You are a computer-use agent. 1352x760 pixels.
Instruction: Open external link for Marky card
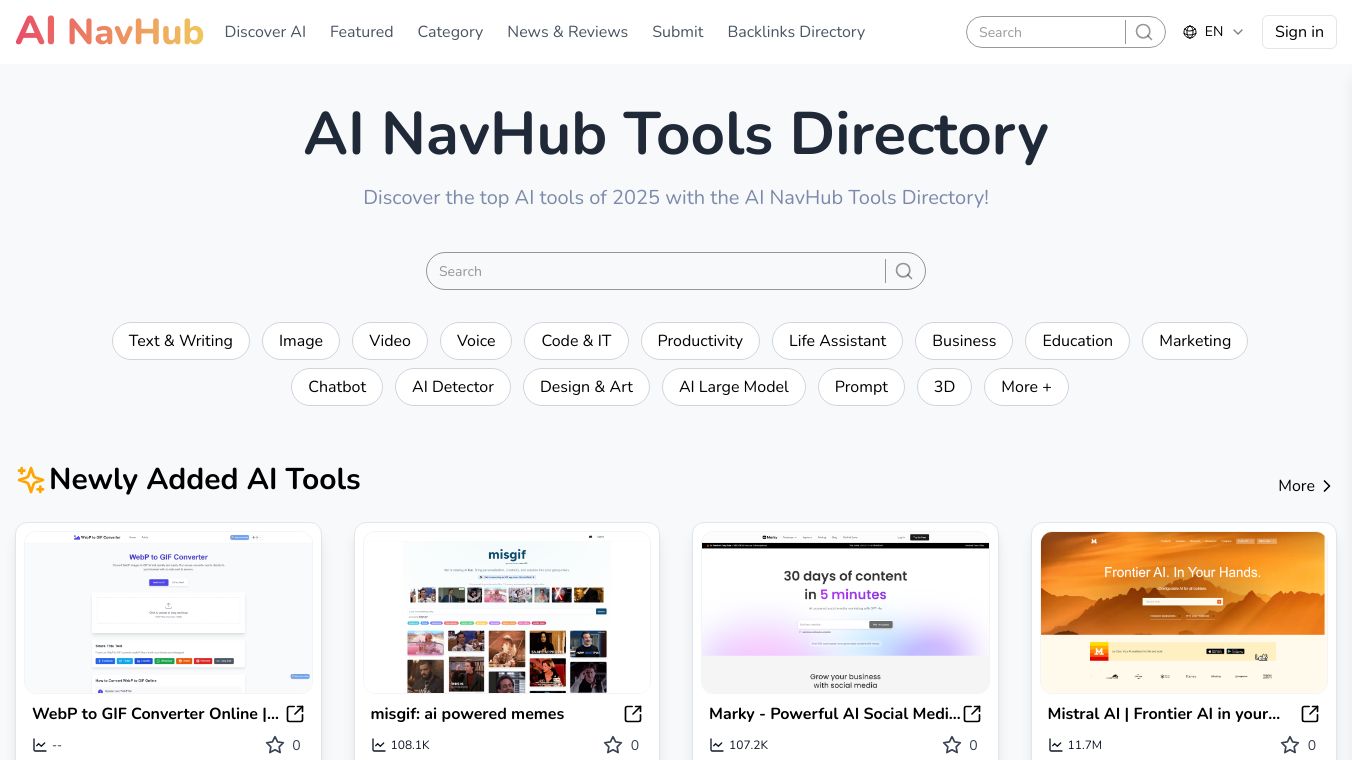pyautogui.click(x=972, y=714)
